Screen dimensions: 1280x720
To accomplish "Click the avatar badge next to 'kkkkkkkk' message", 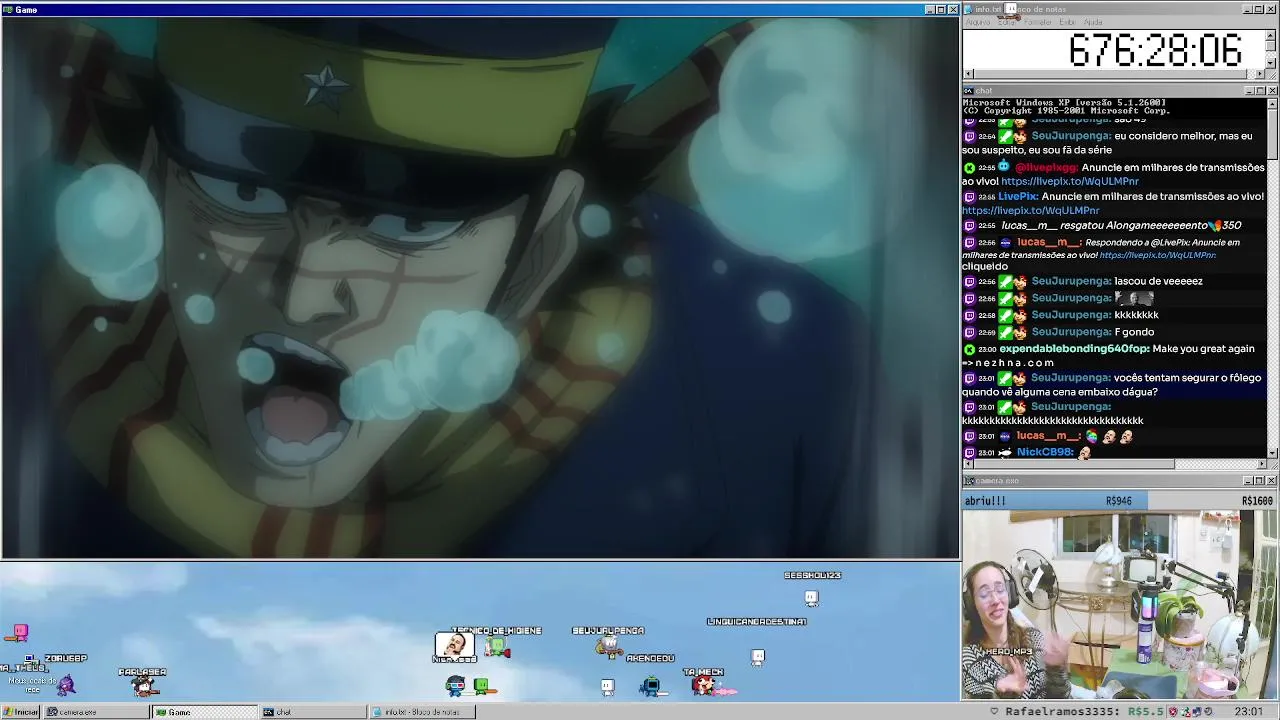I will coord(1020,315).
